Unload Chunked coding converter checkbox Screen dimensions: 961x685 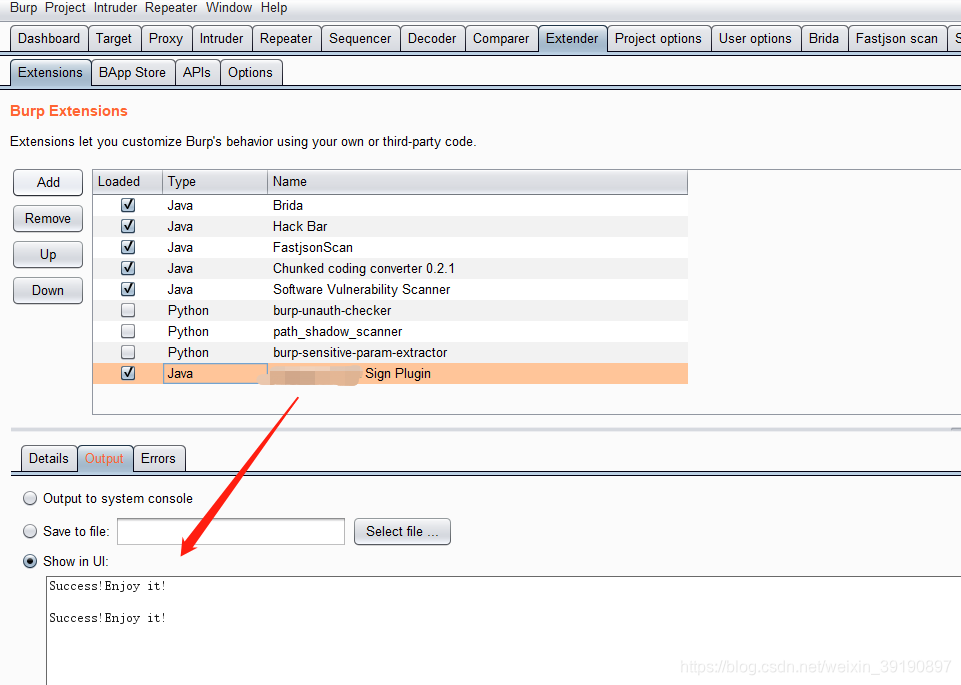[x=128, y=268]
